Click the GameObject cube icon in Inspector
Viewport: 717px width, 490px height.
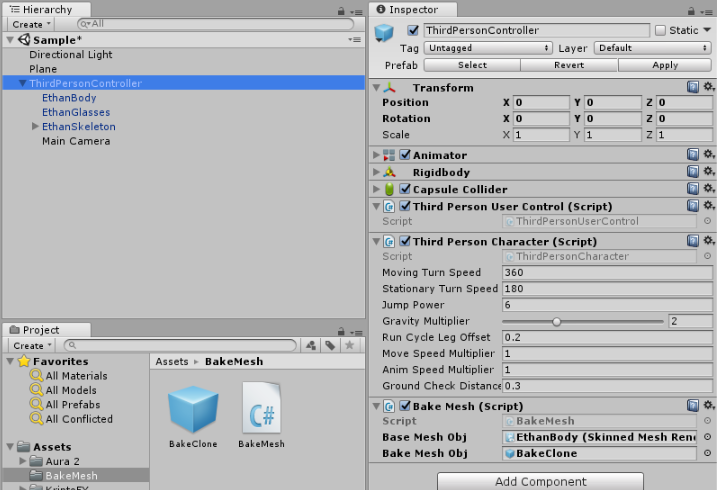384,33
